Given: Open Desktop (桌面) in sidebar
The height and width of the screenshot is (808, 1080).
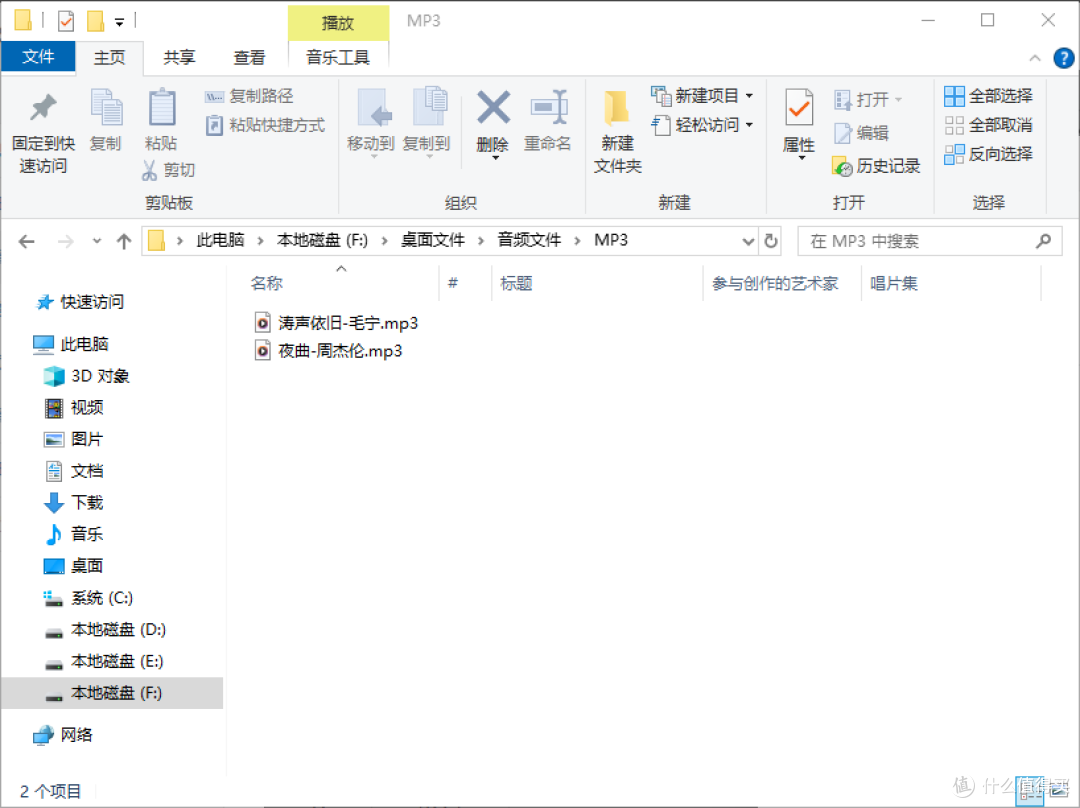Looking at the screenshot, I should click(74, 566).
